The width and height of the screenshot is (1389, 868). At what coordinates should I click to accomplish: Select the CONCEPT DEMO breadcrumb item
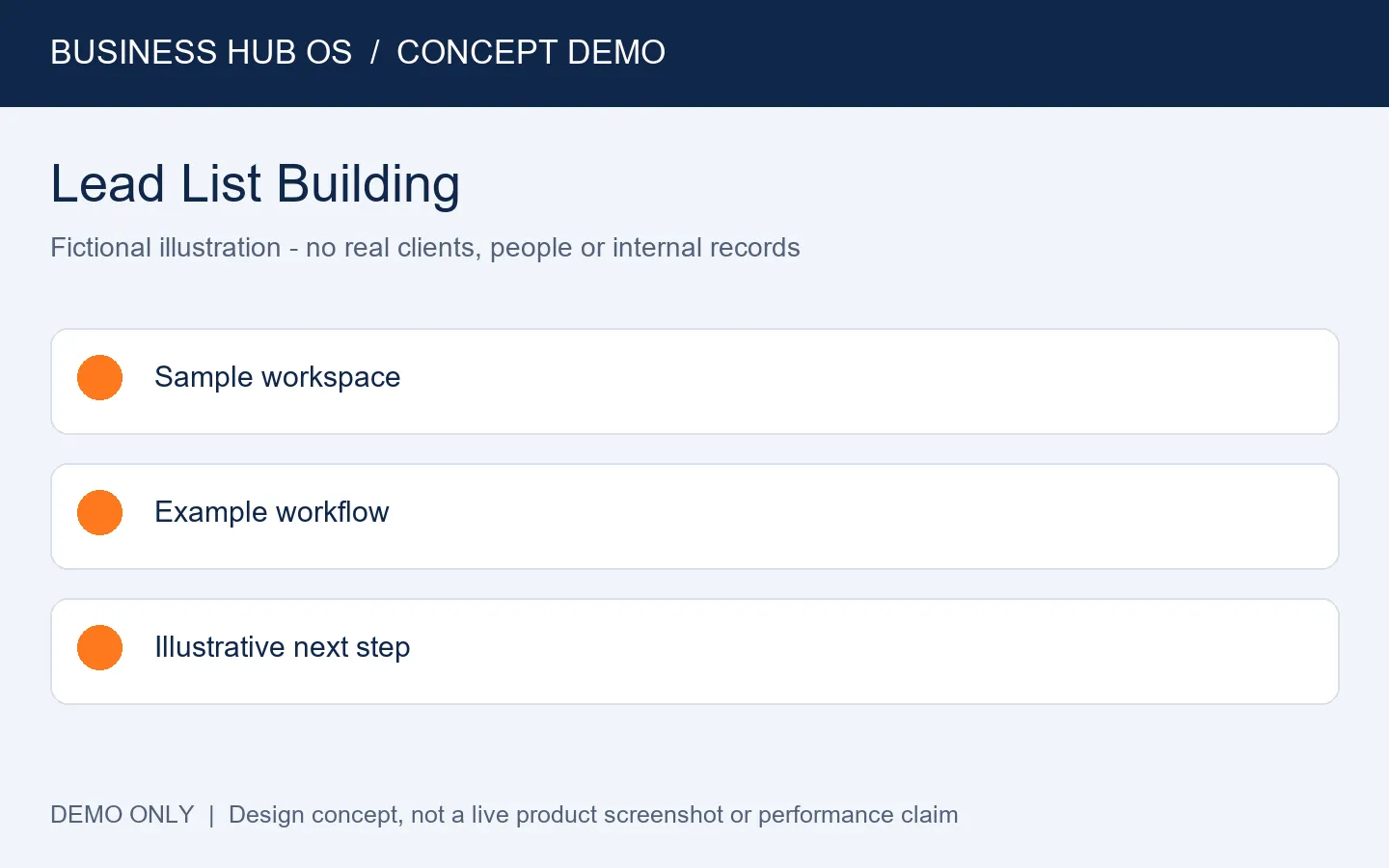point(531,52)
